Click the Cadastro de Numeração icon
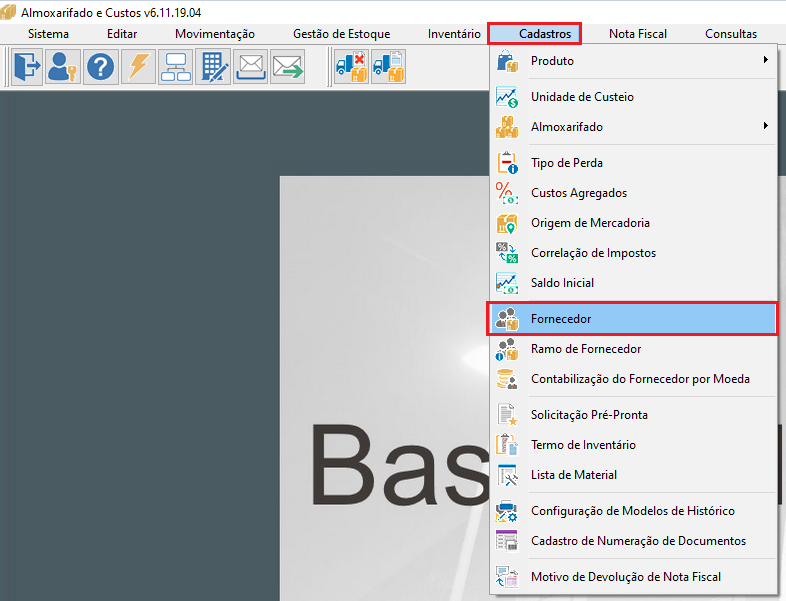 [507, 541]
